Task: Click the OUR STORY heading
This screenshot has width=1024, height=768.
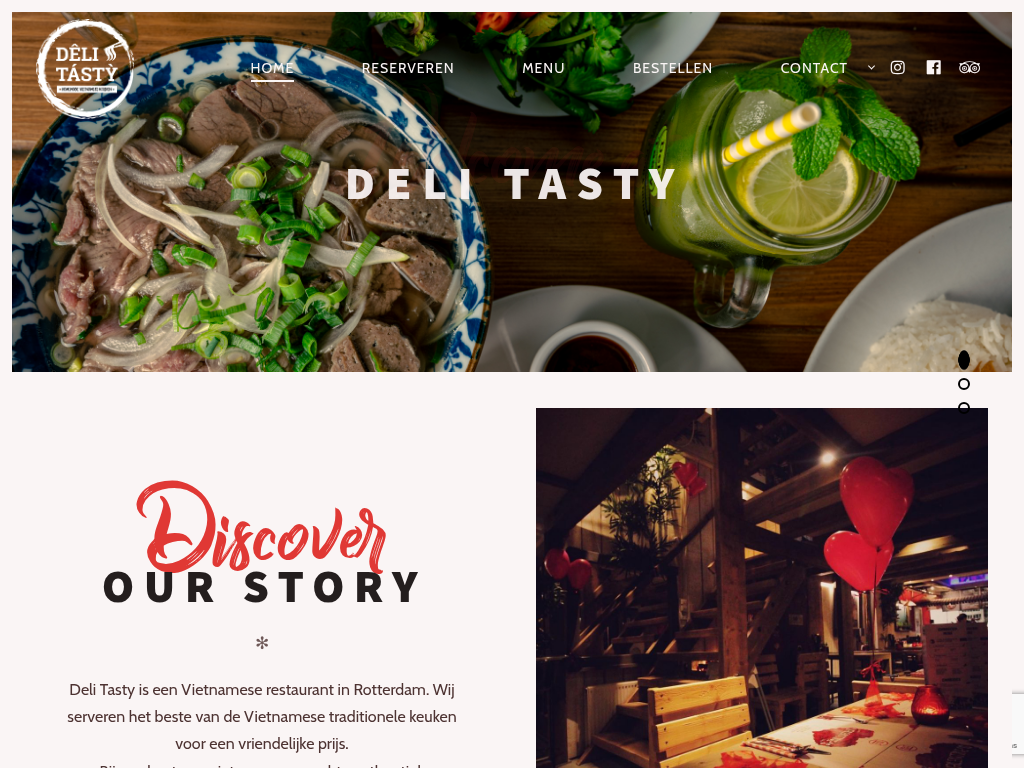Action: pos(262,586)
